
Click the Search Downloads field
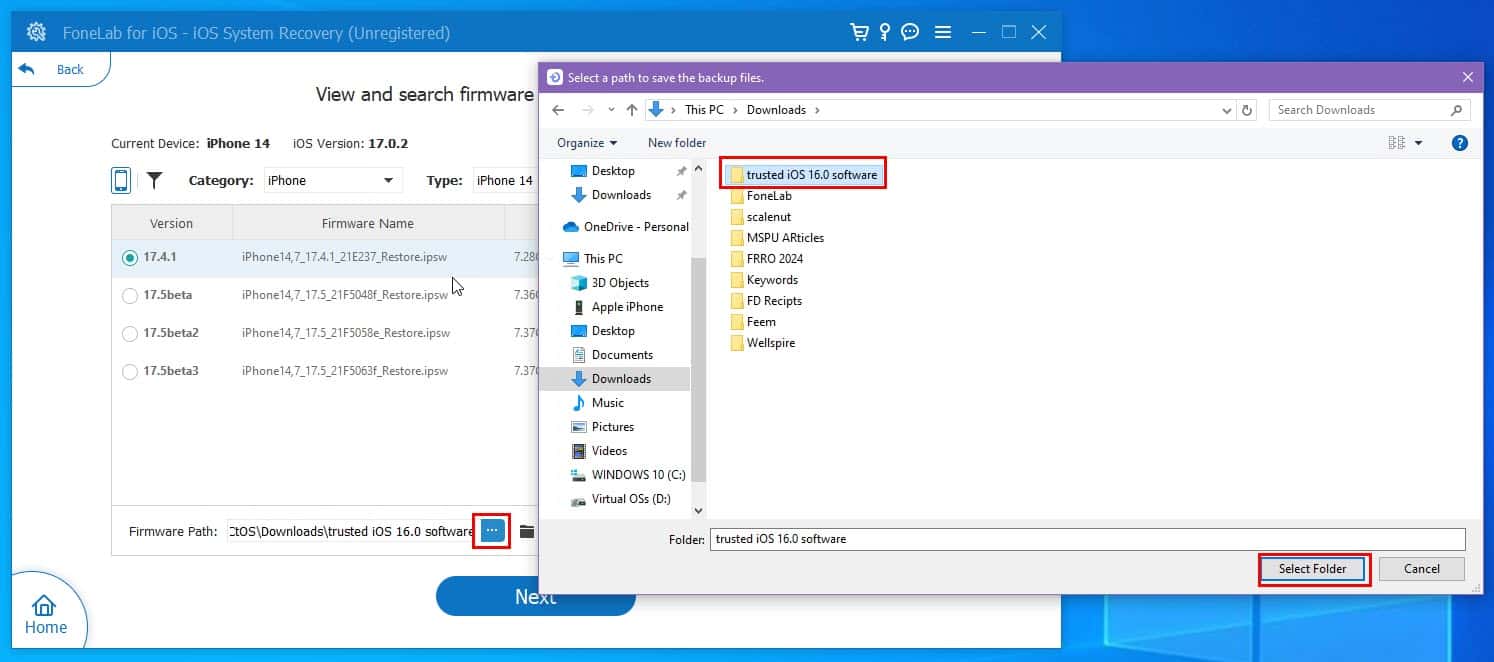point(1360,110)
